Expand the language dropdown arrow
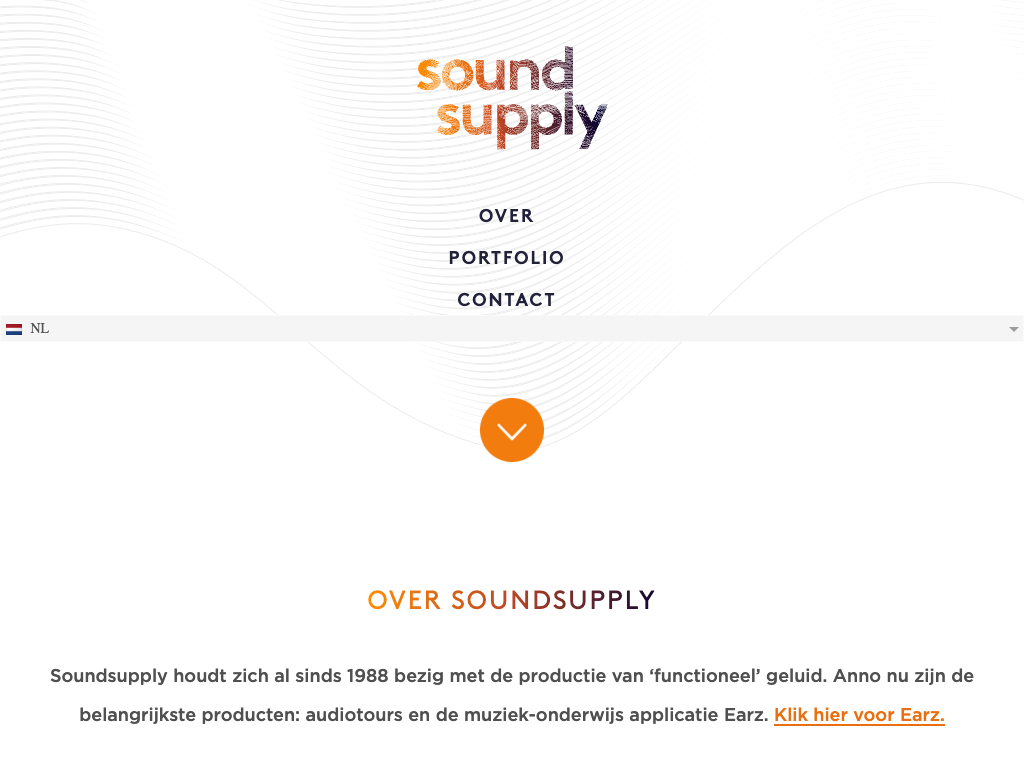 1013,329
